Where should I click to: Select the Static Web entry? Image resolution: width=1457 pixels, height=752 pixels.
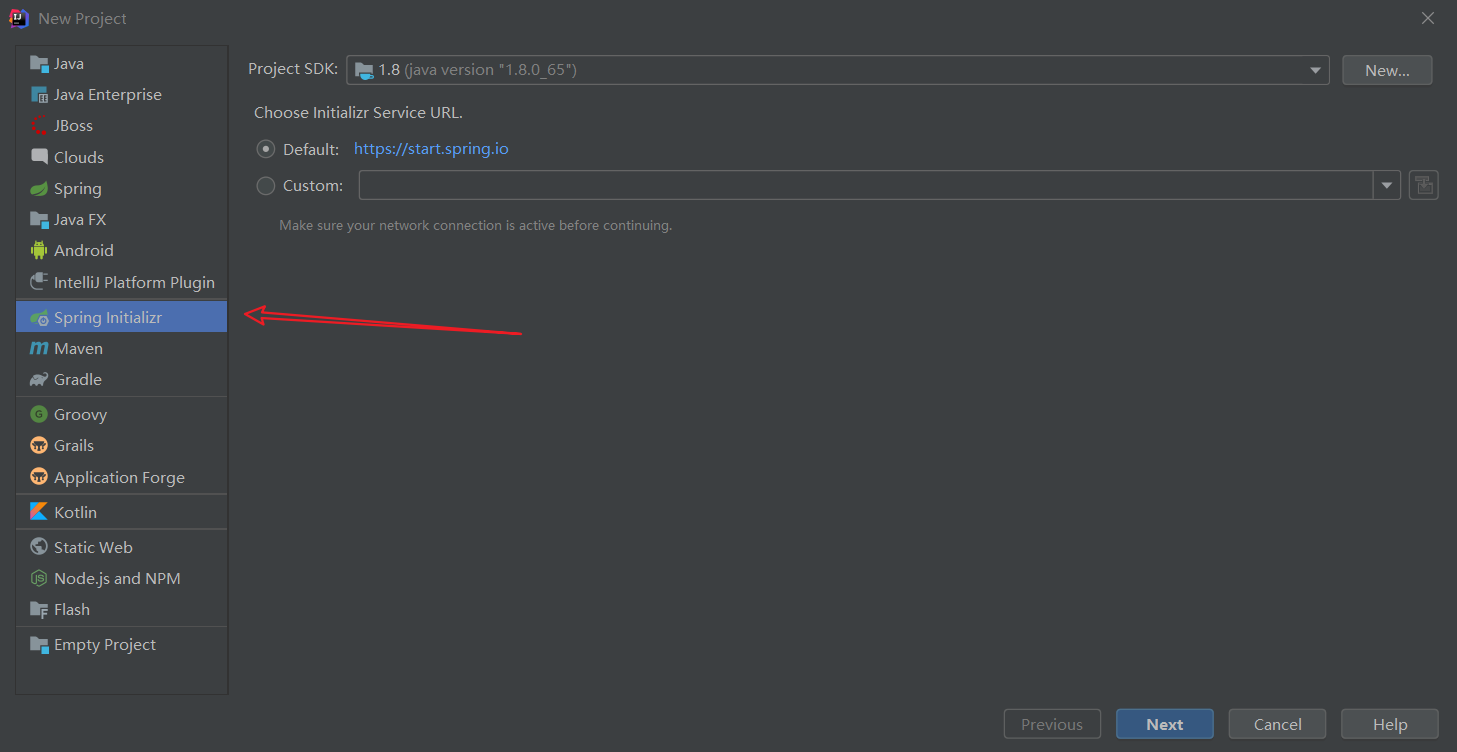(x=122, y=547)
